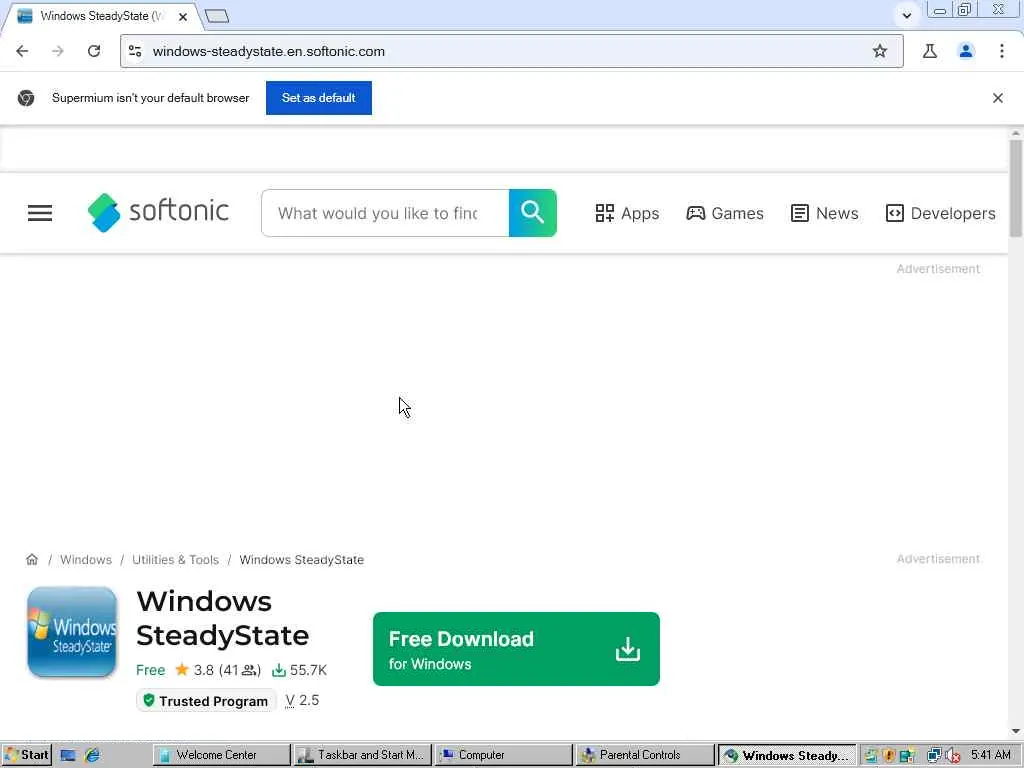Click the 55.7K downloads count
The width and height of the screenshot is (1024, 768).
[x=299, y=670]
